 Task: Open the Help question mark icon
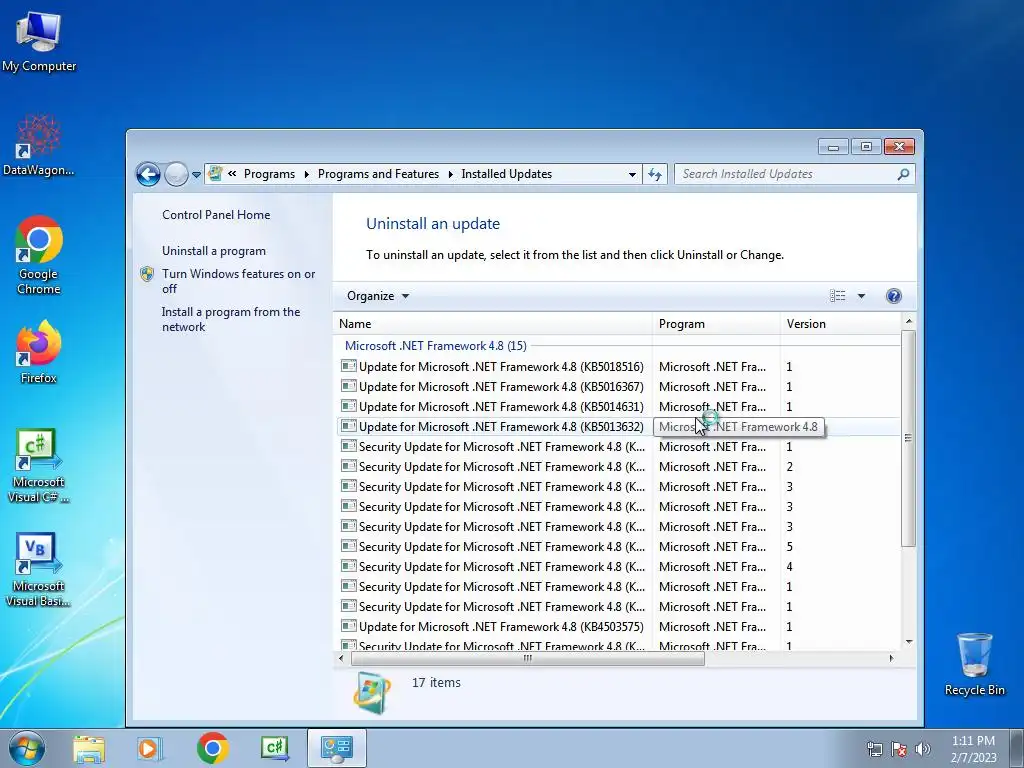tap(893, 296)
